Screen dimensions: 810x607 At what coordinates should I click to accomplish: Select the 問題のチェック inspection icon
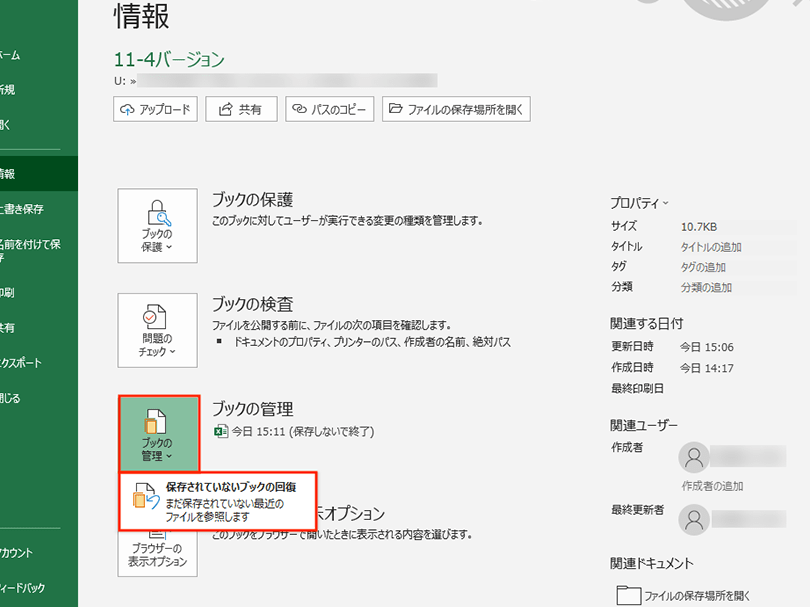point(156,330)
